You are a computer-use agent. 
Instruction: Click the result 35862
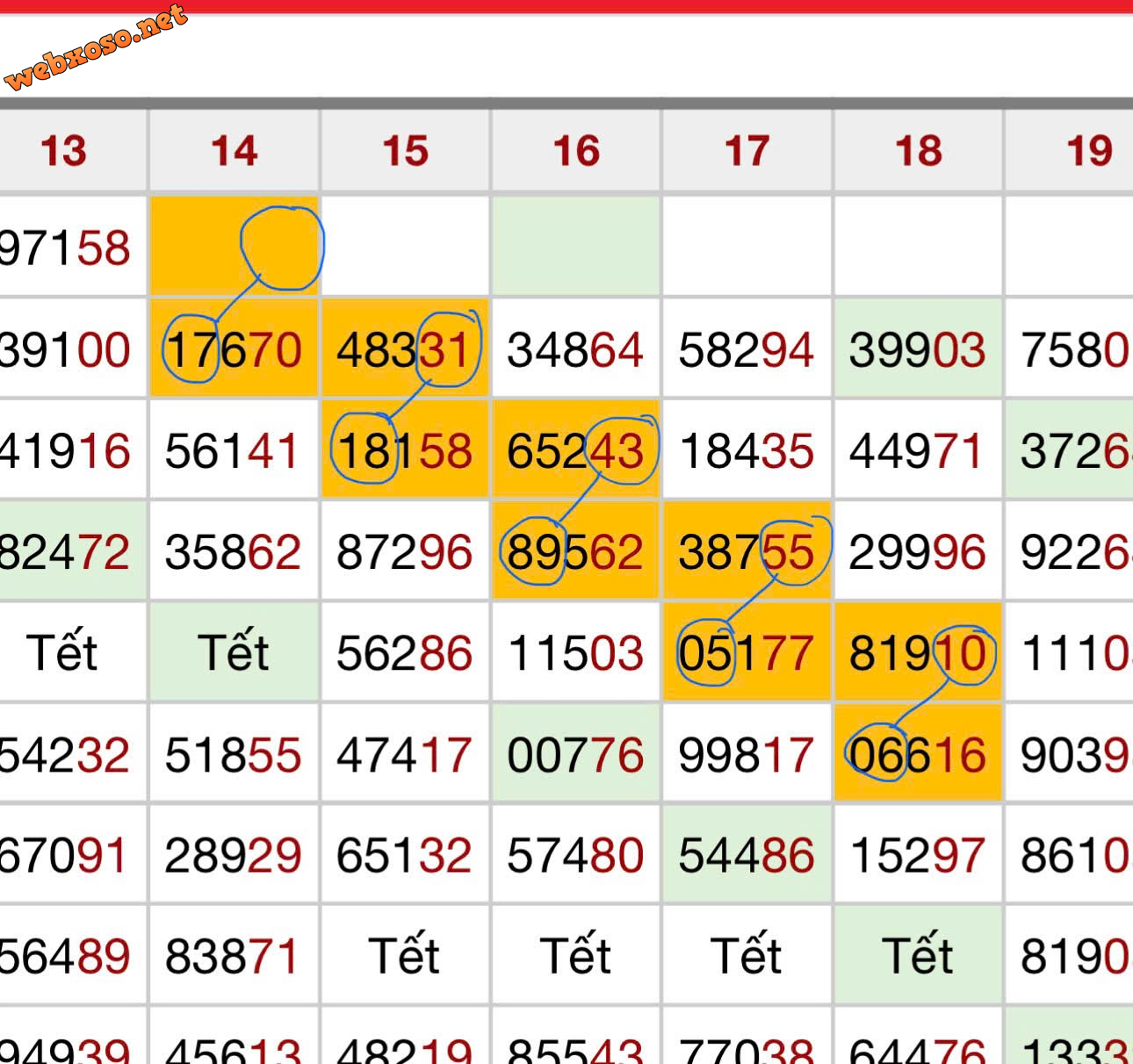tap(235, 551)
